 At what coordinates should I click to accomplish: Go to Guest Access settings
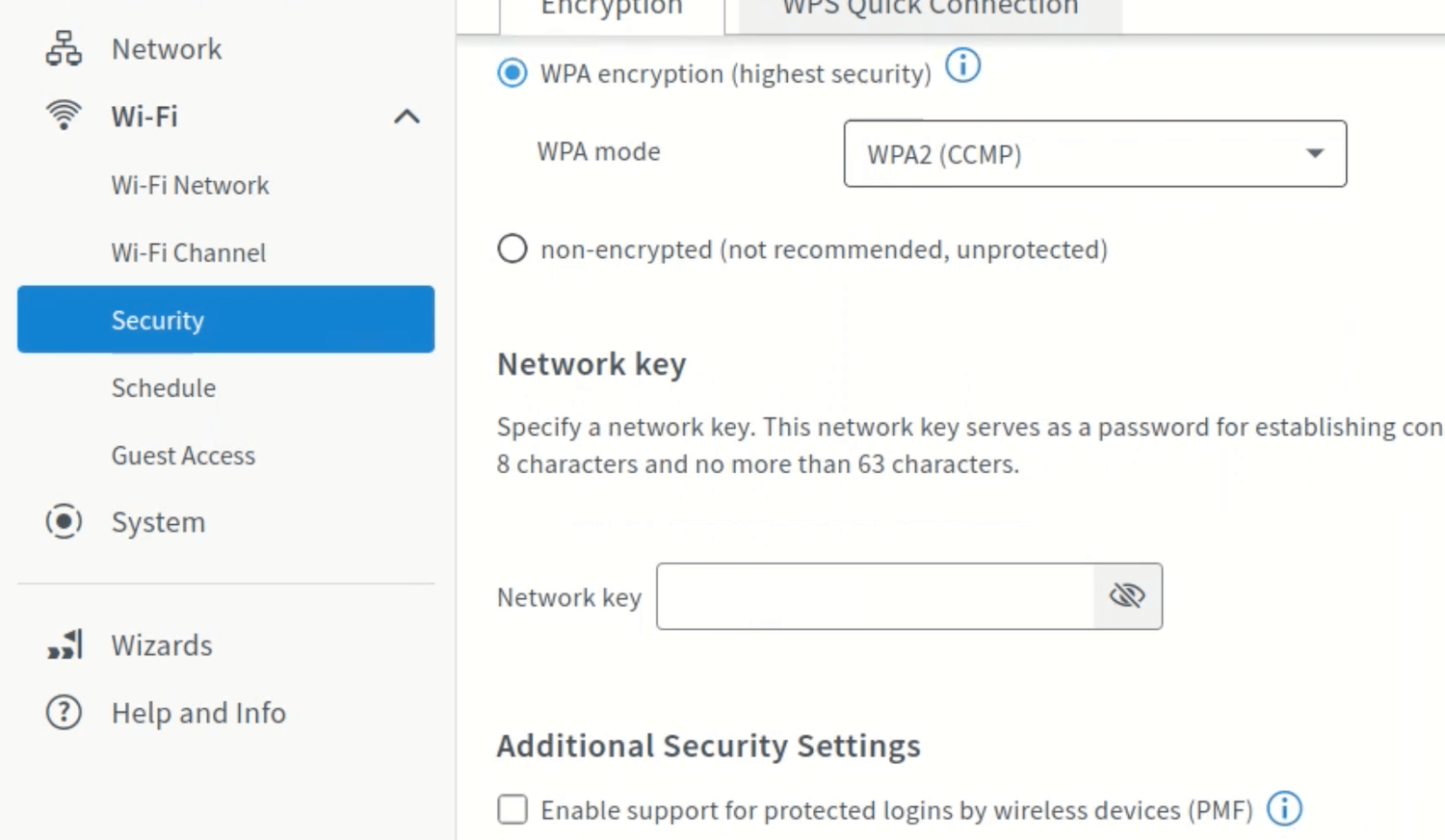click(183, 456)
